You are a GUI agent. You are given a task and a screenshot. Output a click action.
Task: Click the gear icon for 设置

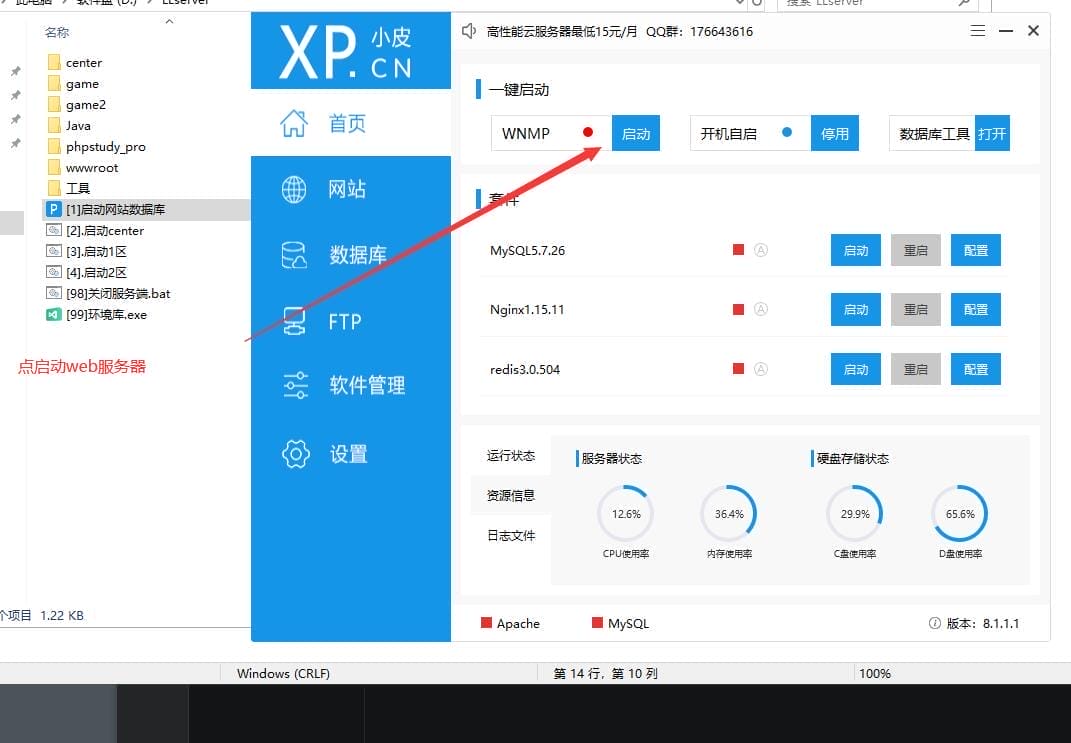295,454
